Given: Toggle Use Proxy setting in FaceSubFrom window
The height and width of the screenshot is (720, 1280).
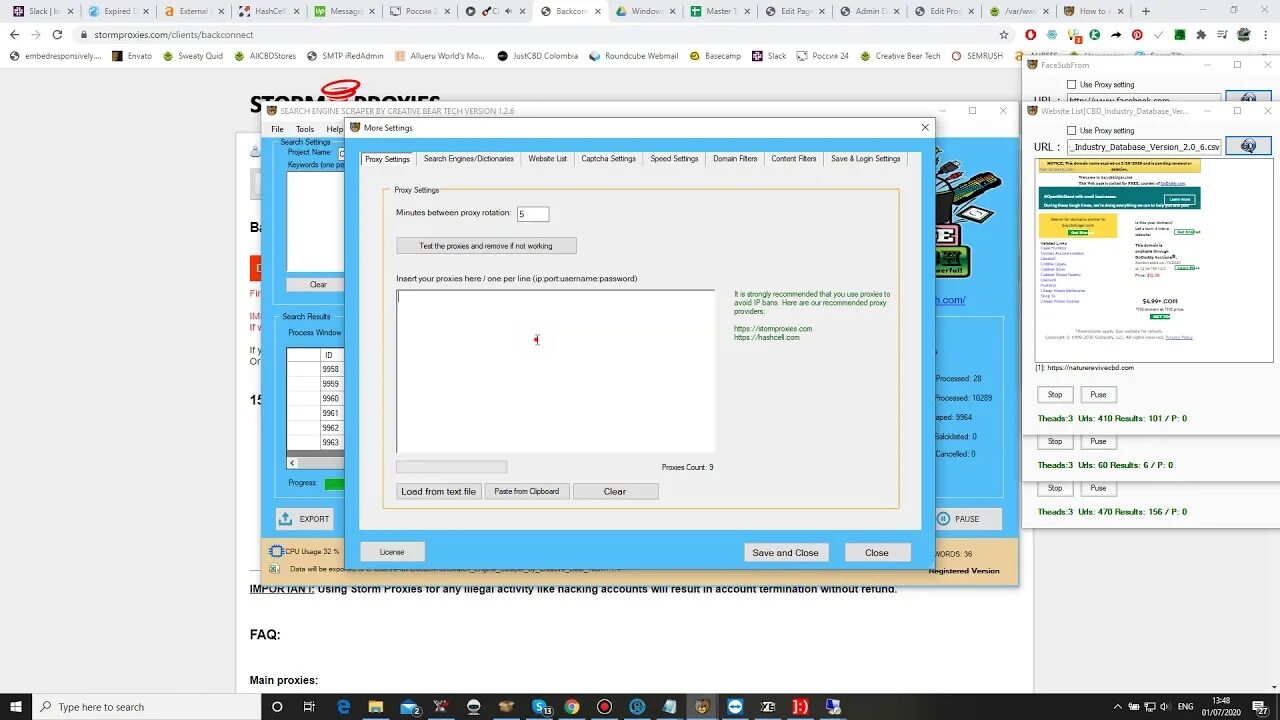Looking at the screenshot, I should (1071, 85).
